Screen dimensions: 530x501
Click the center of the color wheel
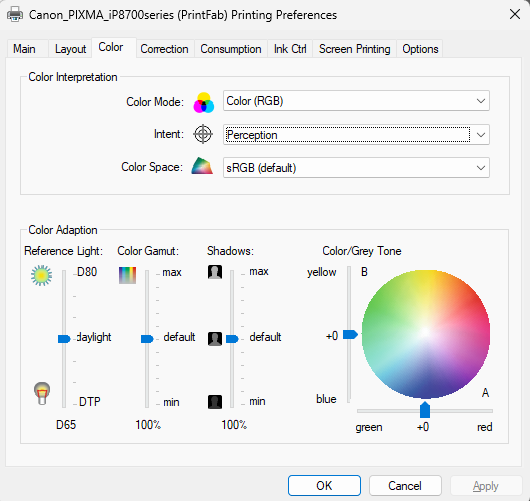tap(426, 334)
